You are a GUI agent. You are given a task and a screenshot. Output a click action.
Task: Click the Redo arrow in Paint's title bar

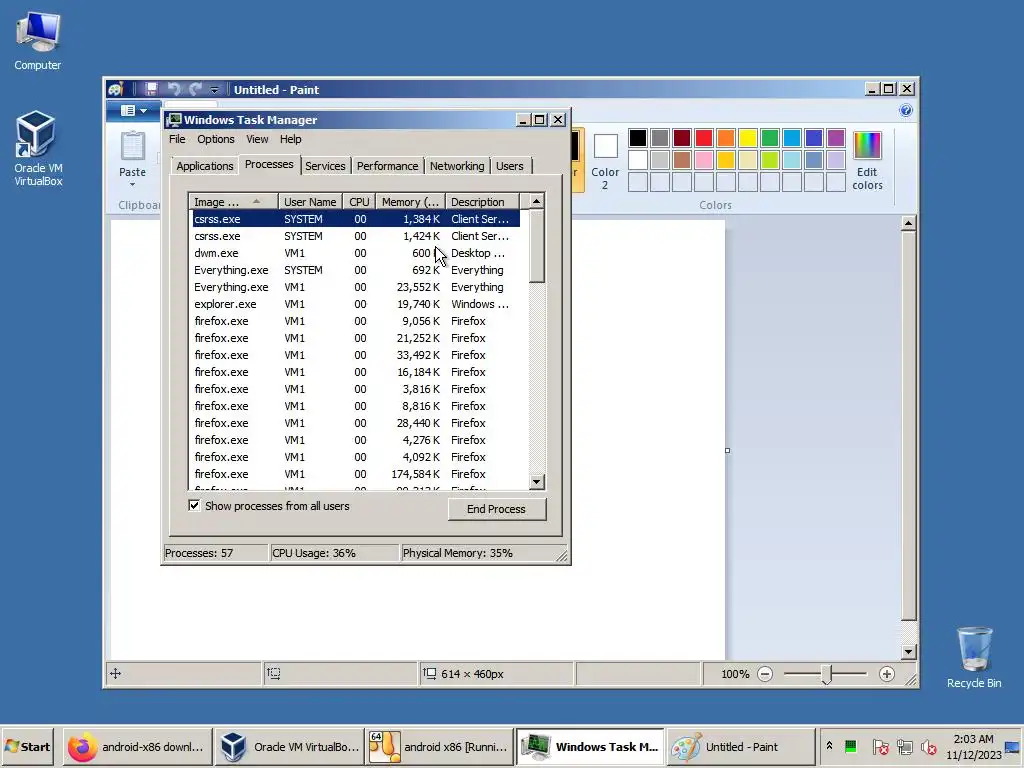[x=195, y=89]
